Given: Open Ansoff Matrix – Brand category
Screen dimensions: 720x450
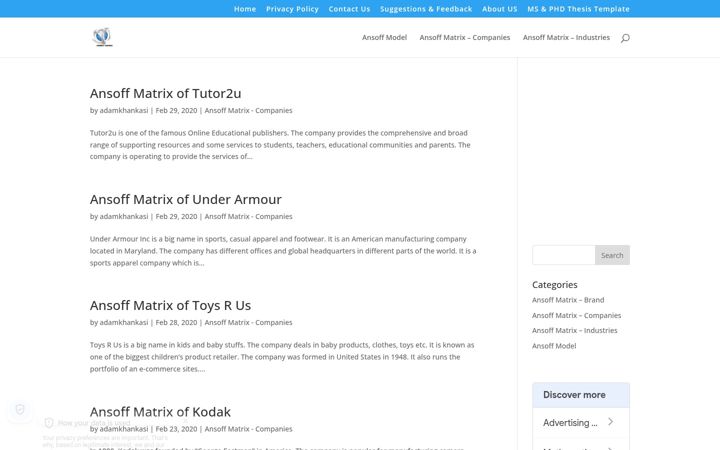Looking at the screenshot, I should click(568, 300).
